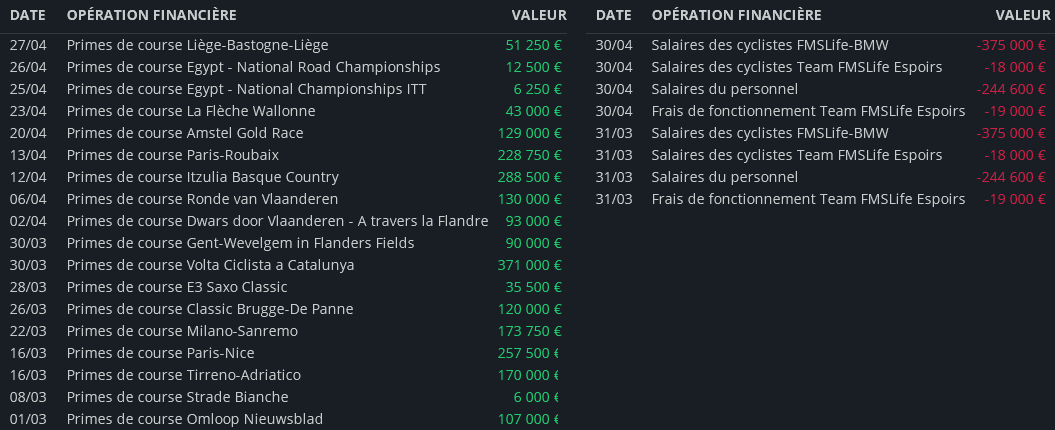
Task: Select the Tirreno-Adriatico bonus row
Action: 183,375
